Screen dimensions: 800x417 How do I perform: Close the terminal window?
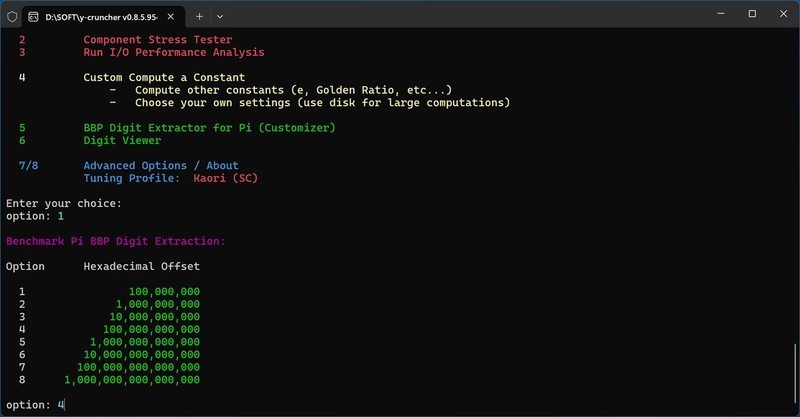coord(781,15)
